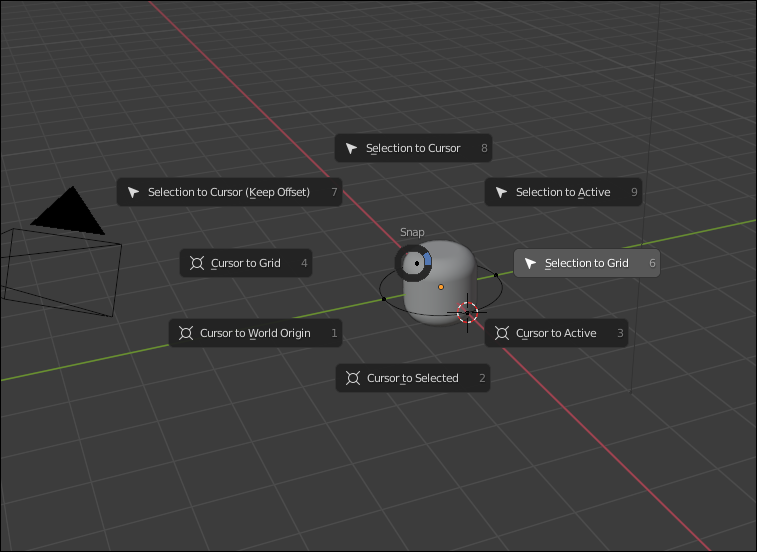Viewport: 757px width, 552px height.
Task: Pick Cursor to World Origin
Action: [x=255, y=333]
